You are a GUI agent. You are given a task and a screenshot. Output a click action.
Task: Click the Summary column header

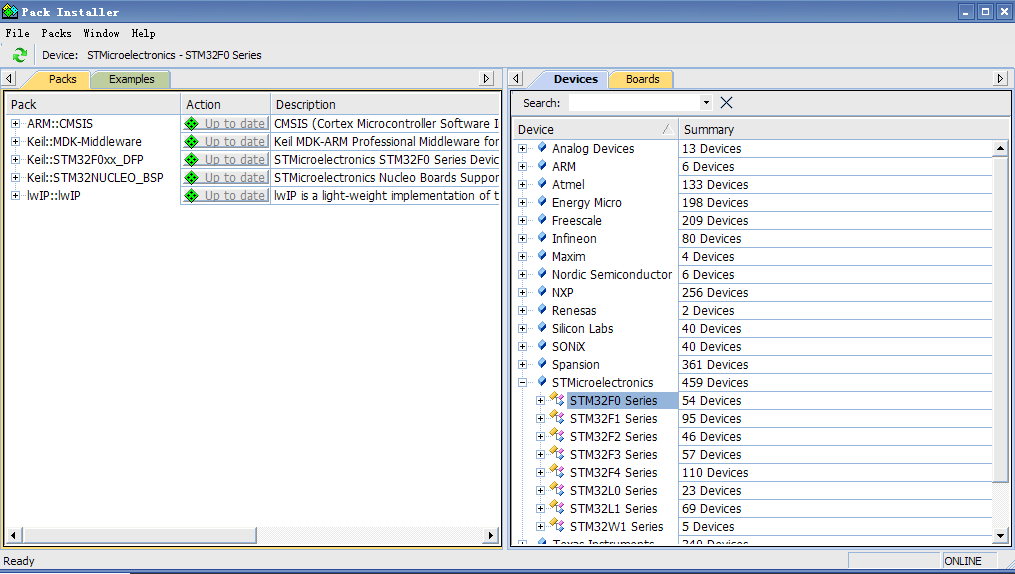coord(843,129)
